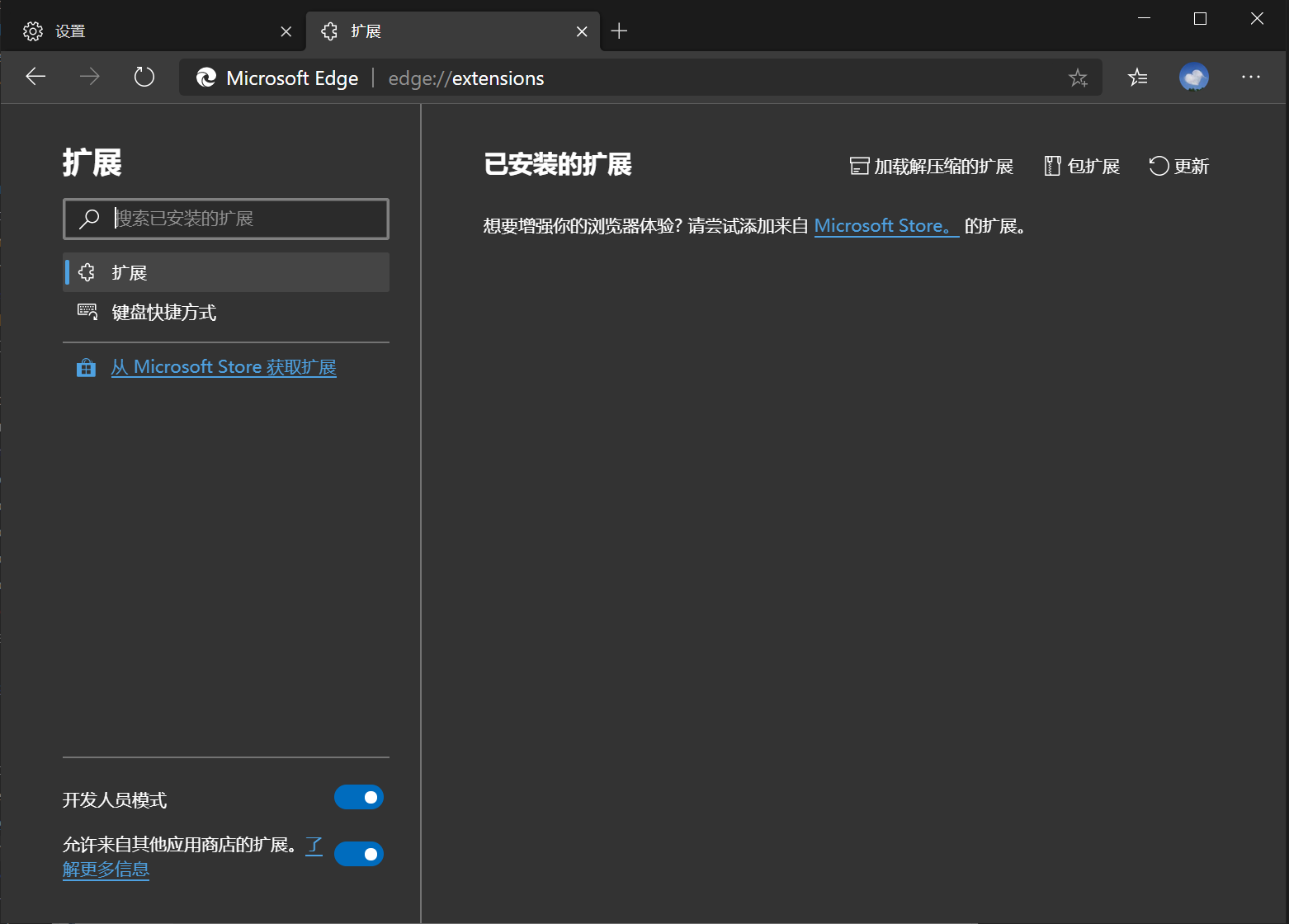Open the user profile avatar
This screenshot has height=924, width=1289.
[1194, 78]
